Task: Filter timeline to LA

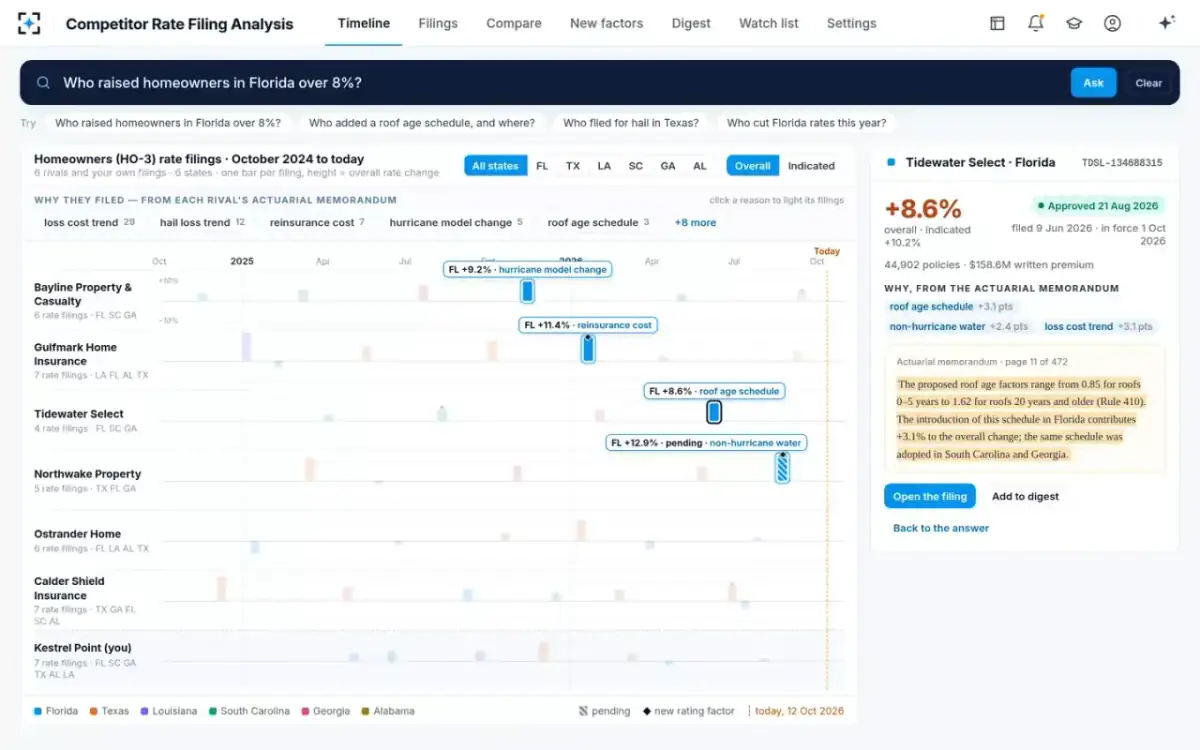Action: (604, 166)
